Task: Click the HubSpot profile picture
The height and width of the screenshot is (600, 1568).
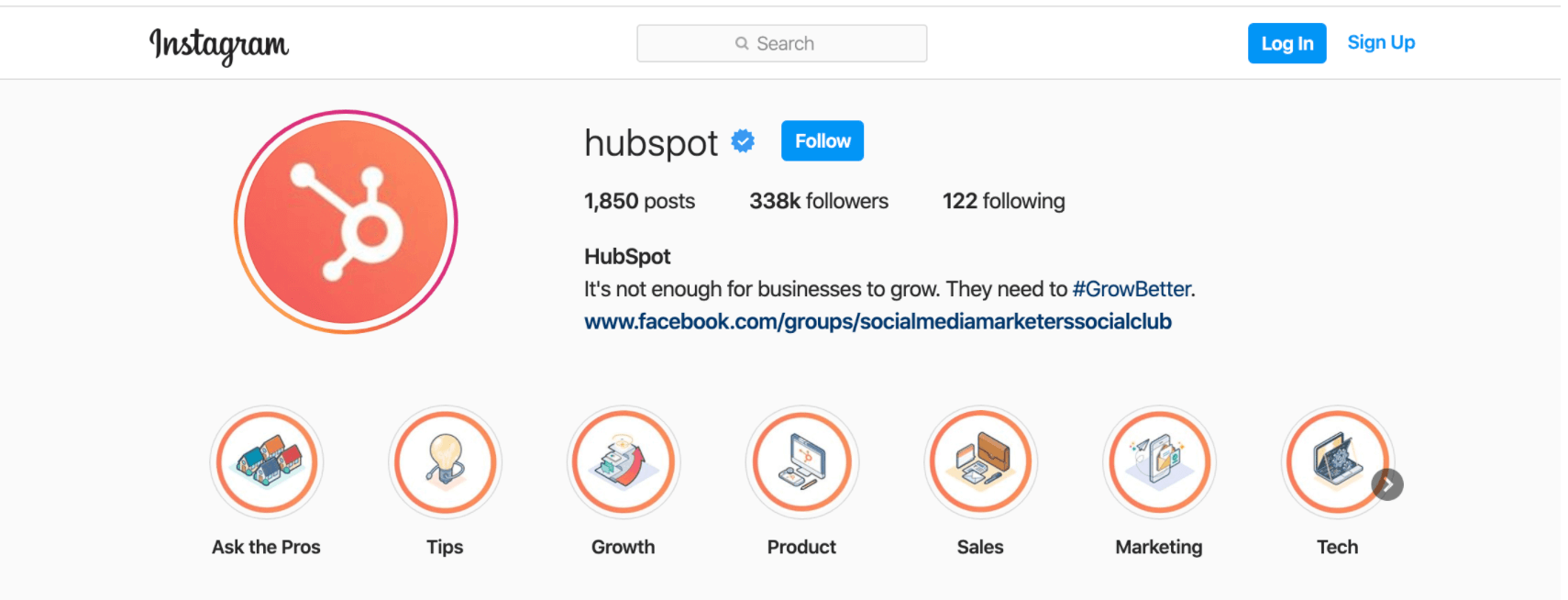Action: click(346, 222)
